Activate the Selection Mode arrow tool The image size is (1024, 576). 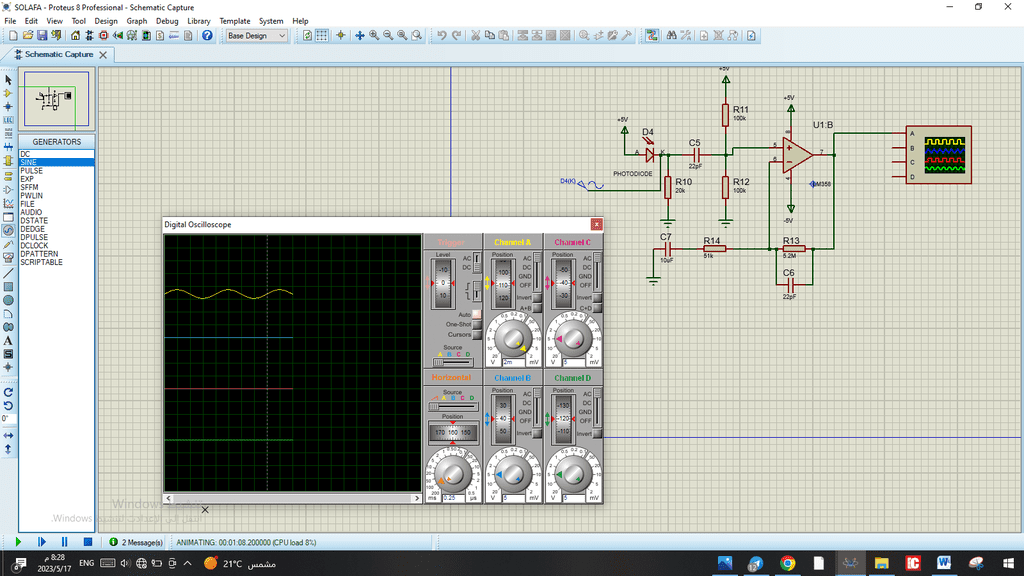tap(8, 80)
